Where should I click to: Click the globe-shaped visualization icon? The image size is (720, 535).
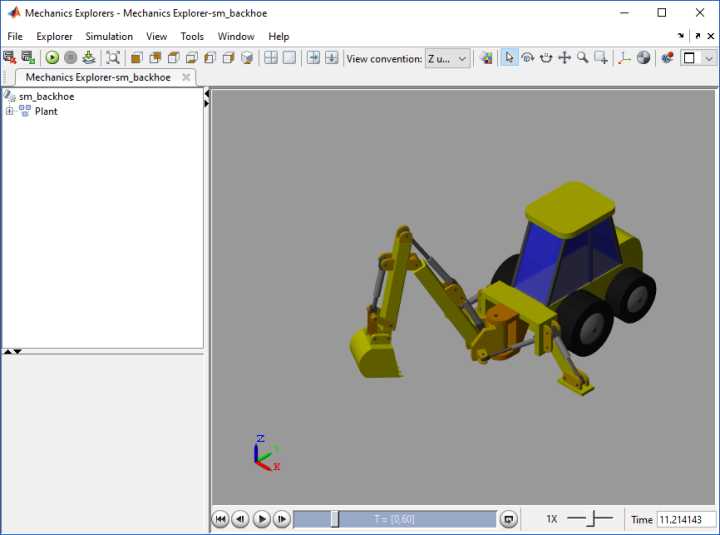click(x=643, y=58)
